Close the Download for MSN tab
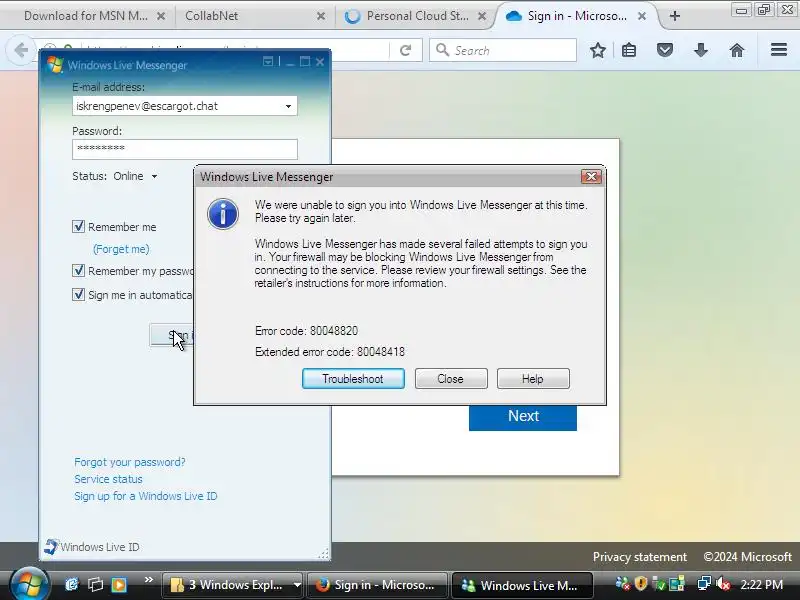 [x=161, y=16]
